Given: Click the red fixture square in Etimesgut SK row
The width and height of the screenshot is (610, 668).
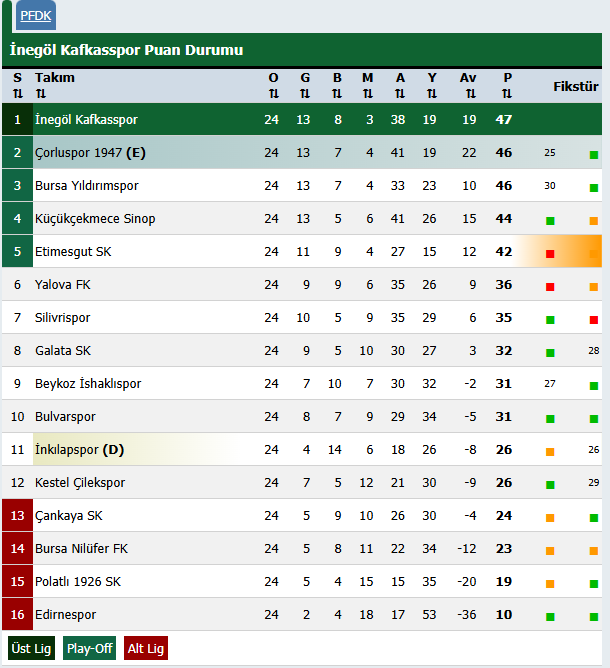Looking at the screenshot, I should (550, 254).
